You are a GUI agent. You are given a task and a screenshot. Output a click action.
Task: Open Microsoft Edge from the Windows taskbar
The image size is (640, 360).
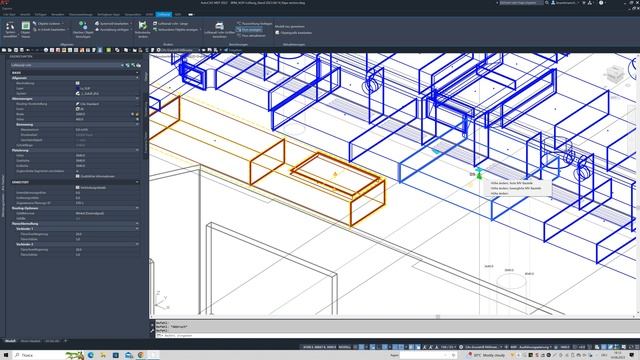click(91, 355)
